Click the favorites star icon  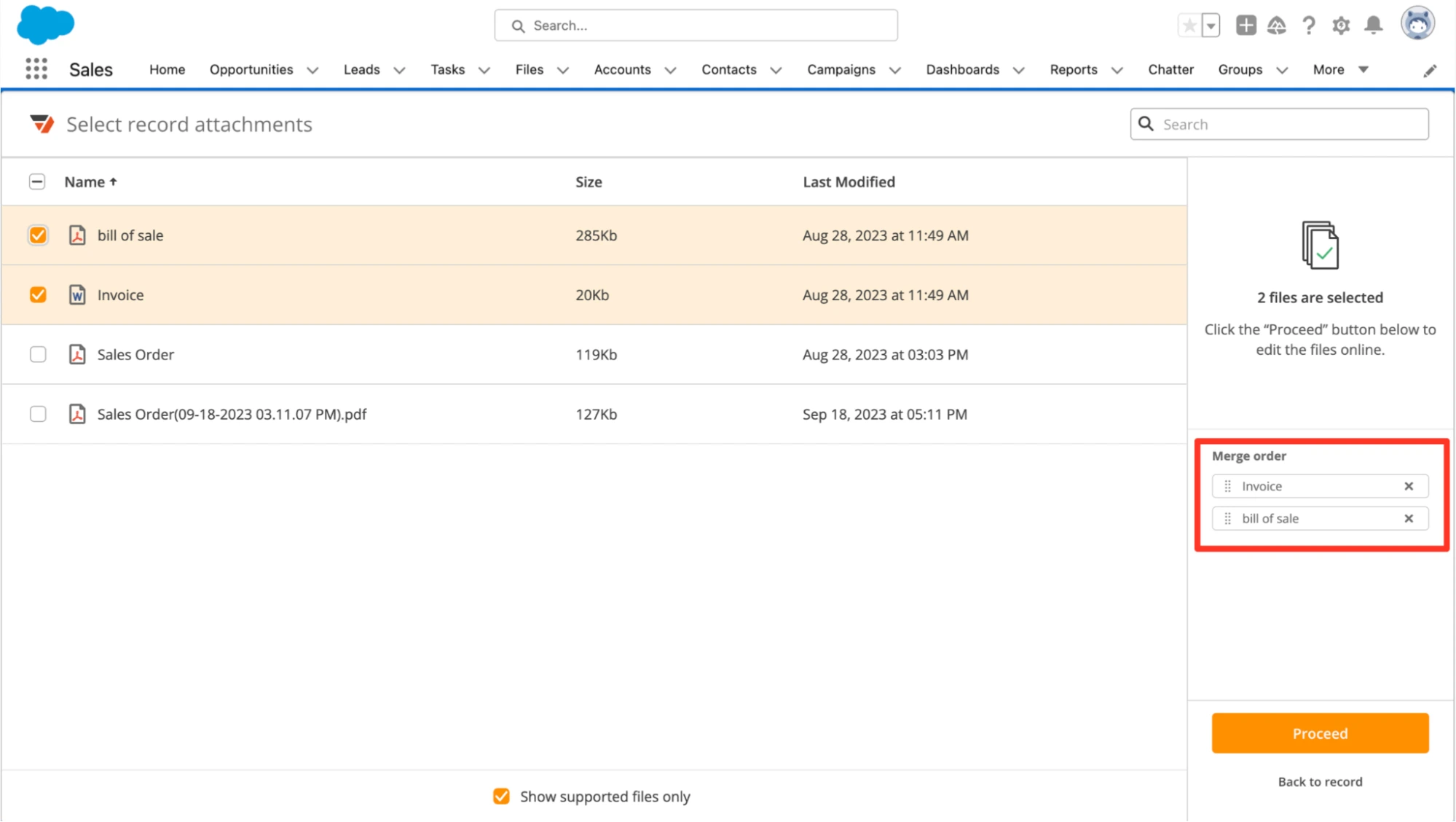1189,26
